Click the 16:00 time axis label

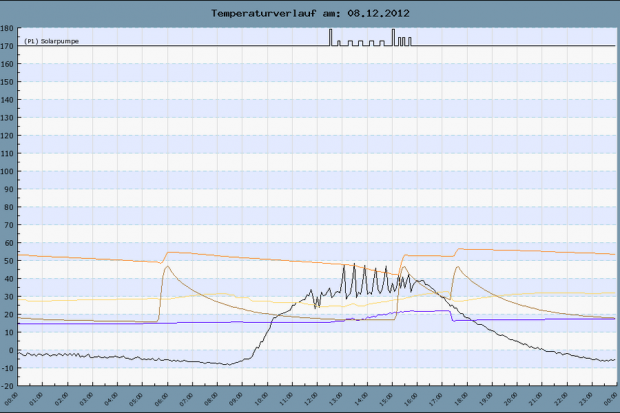pyautogui.click(x=410, y=399)
